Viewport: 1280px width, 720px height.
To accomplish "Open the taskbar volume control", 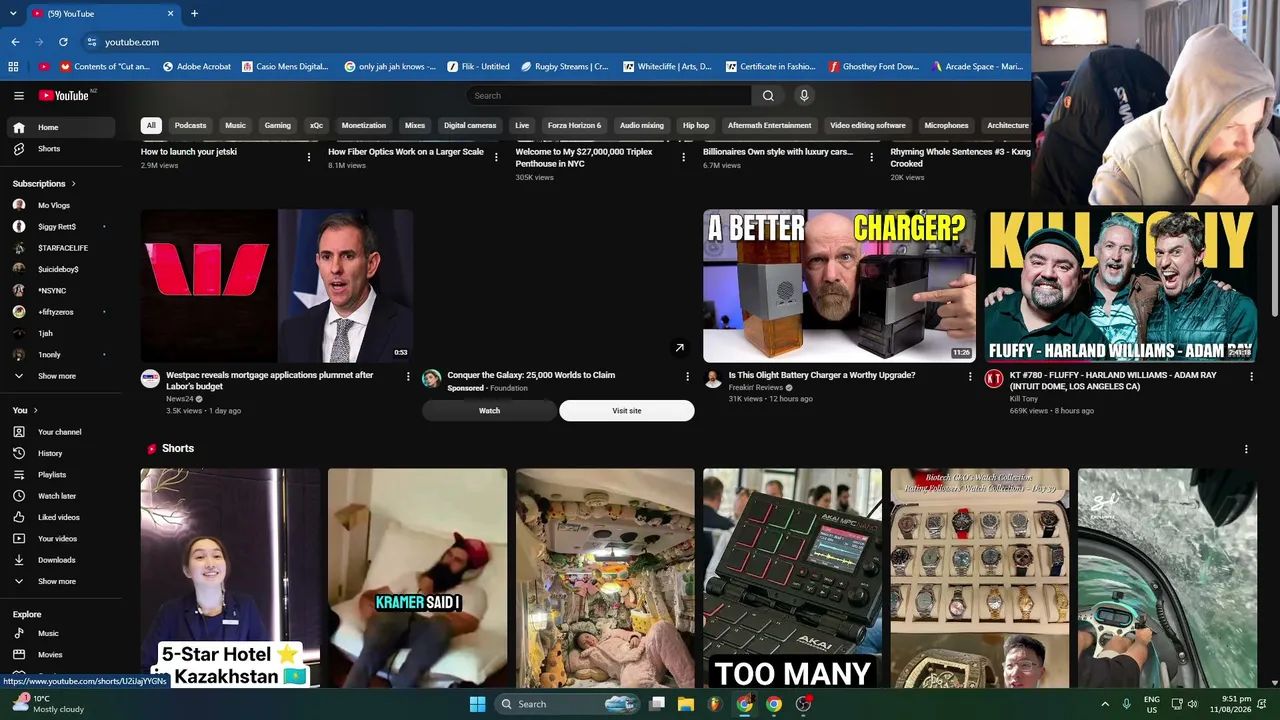I will click(1192, 704).
